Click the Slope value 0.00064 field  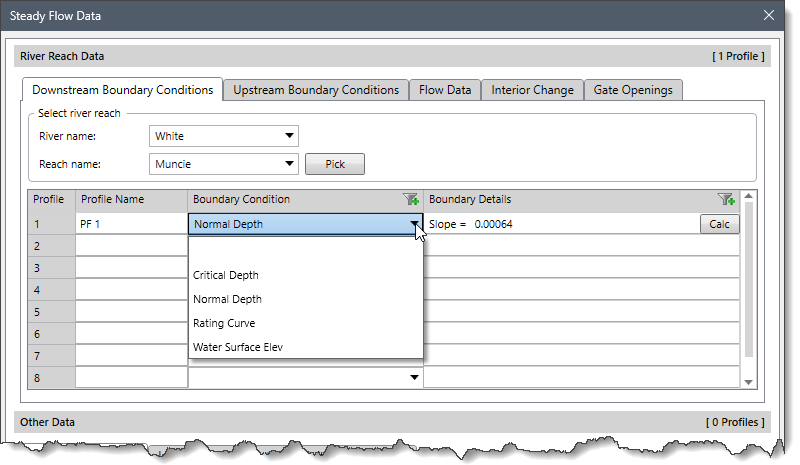click(493, 225)
